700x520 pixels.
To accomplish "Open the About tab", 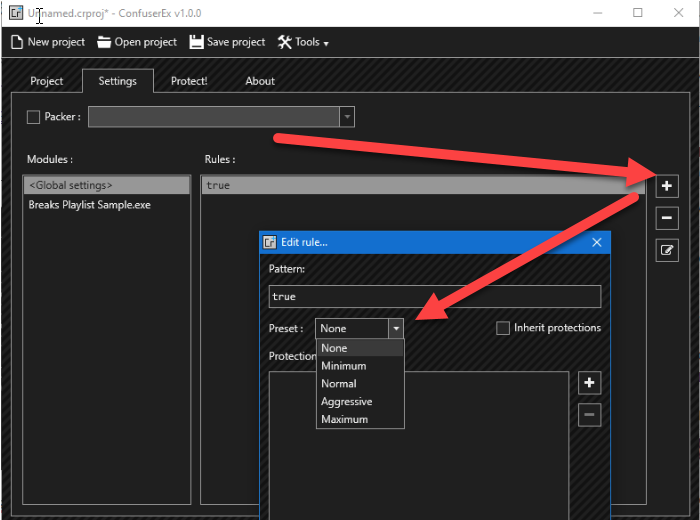I will coord(260,81).
